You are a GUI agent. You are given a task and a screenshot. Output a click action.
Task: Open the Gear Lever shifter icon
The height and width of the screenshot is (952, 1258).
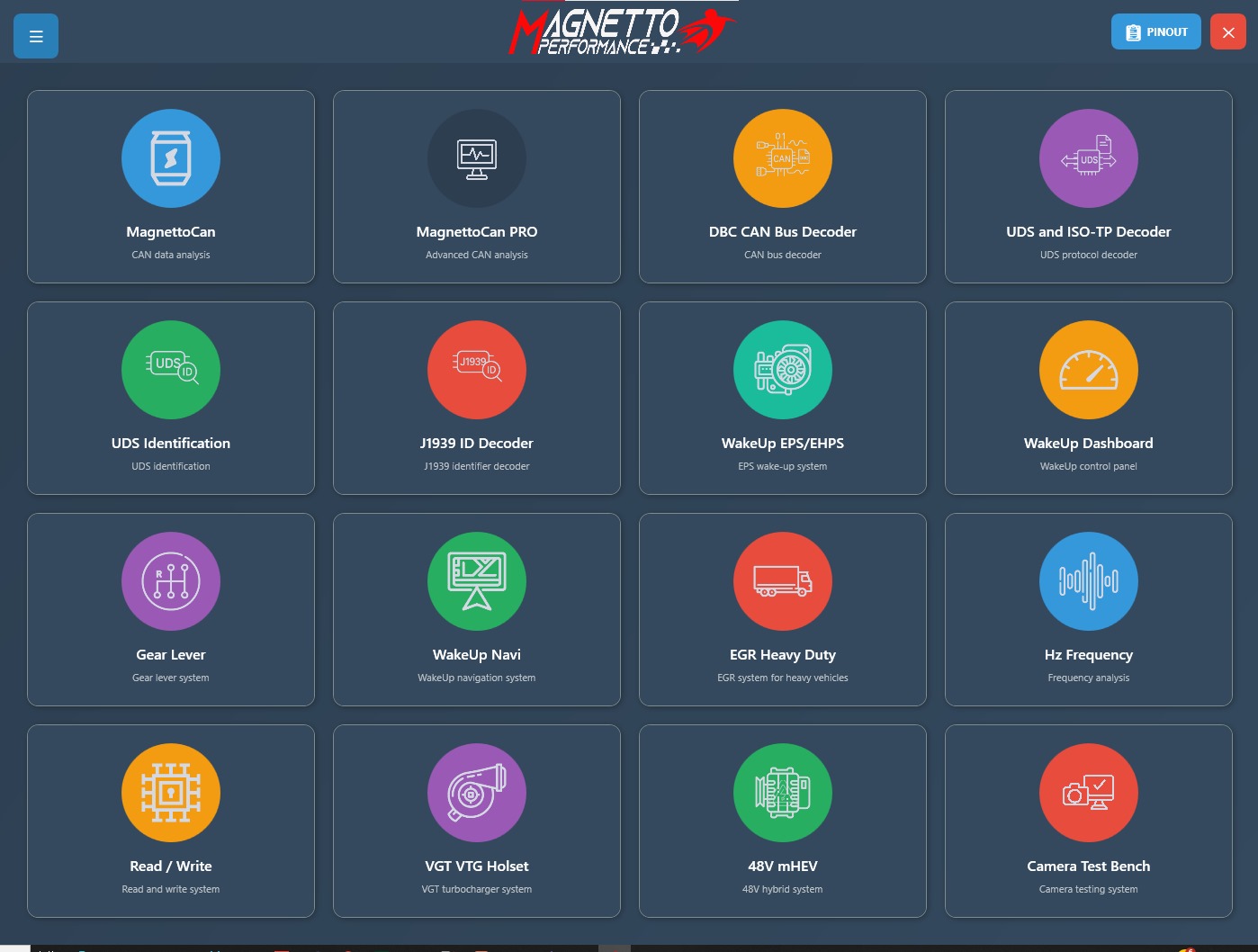coord(171,581)
